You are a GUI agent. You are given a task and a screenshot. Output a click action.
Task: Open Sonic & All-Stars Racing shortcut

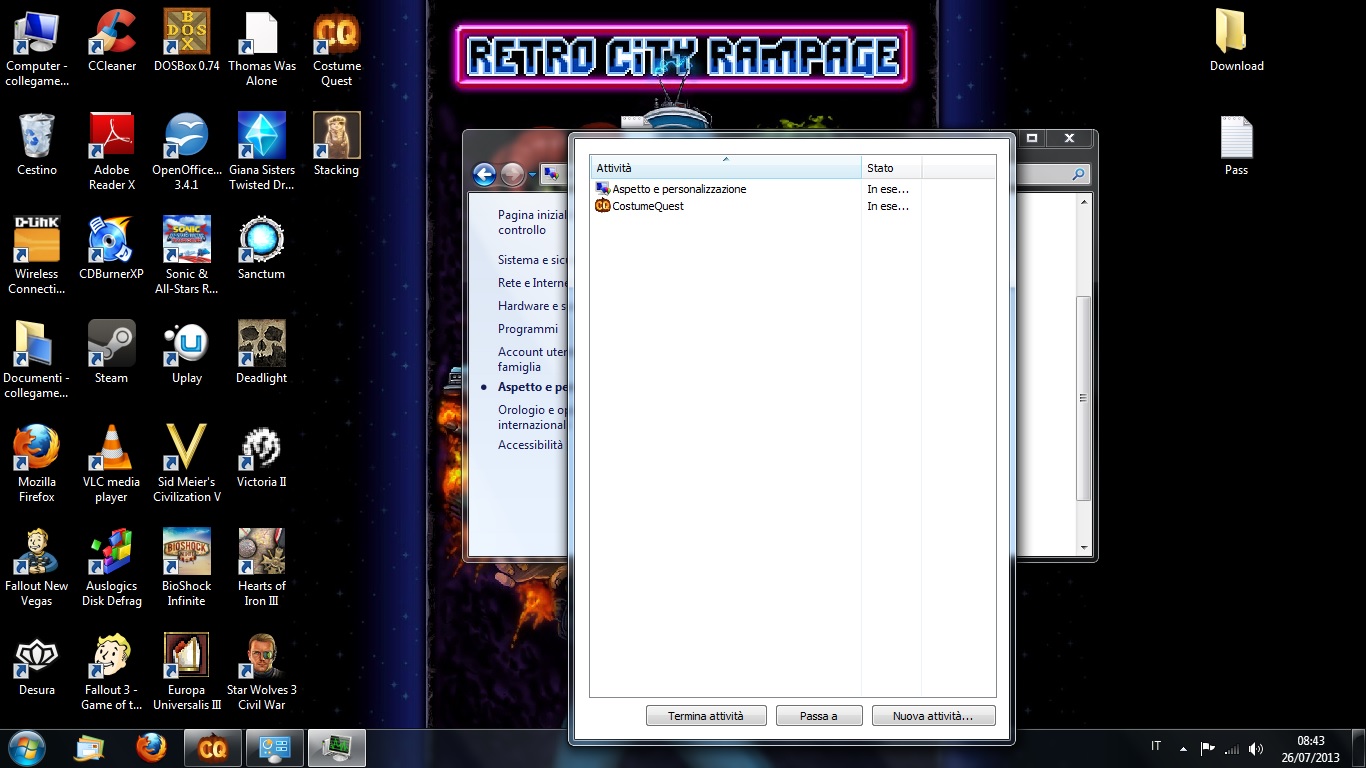click(187, 256)
